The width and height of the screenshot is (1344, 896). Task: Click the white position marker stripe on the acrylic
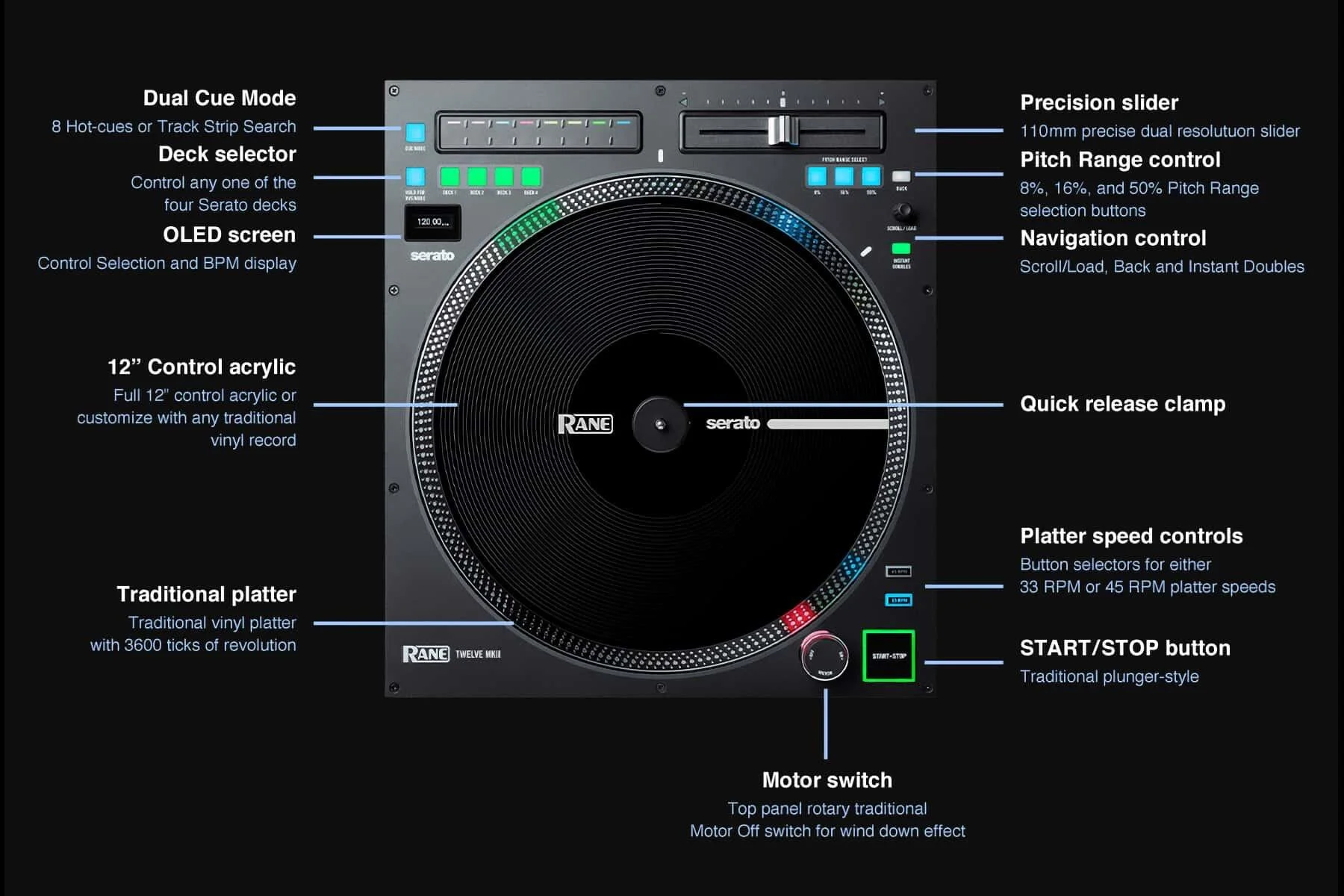tap(828, 424)
